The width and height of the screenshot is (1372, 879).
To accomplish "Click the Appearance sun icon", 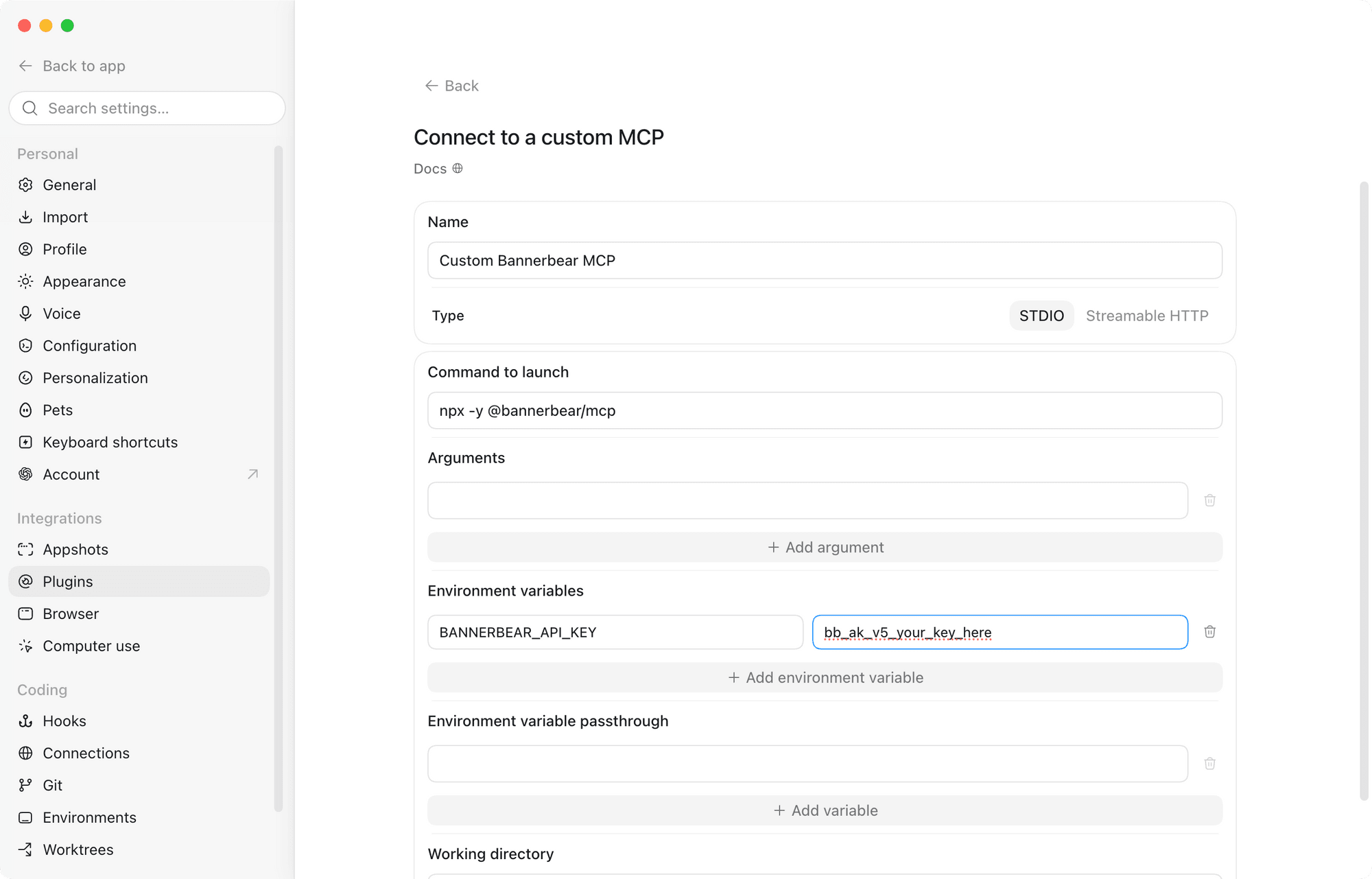I will click(x=25, y=281).
